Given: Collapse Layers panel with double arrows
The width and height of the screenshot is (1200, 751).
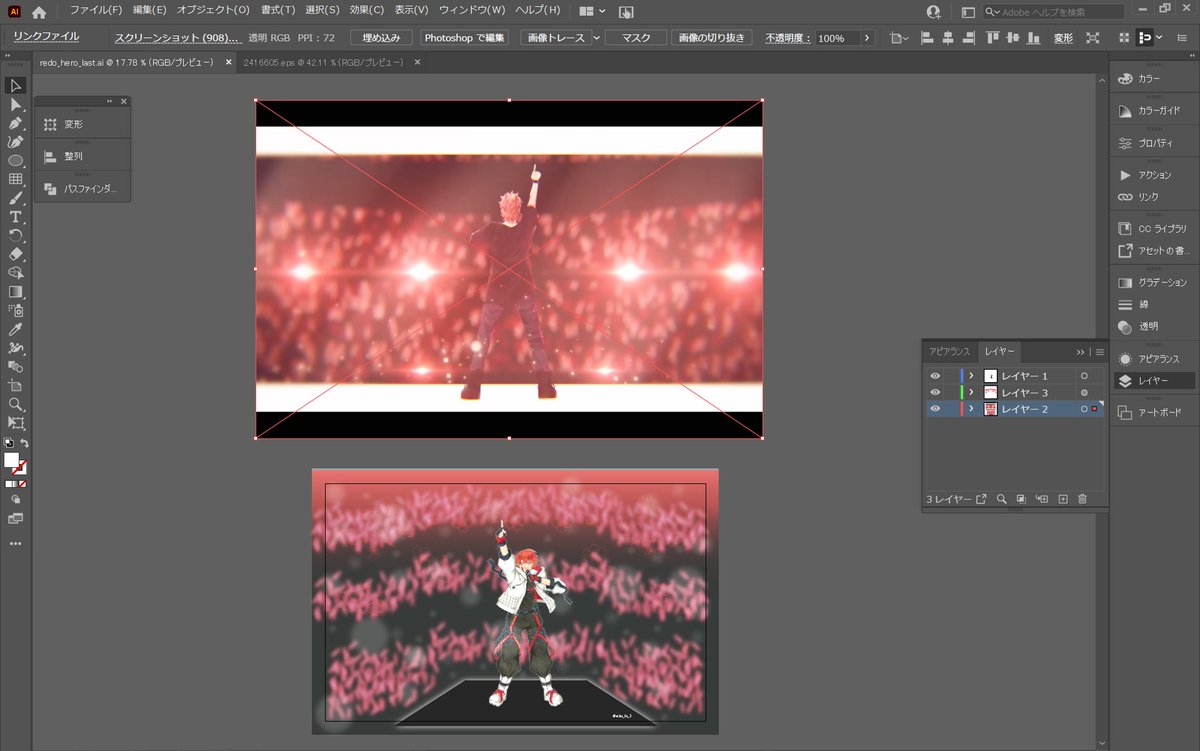Looking at the screenshot, I should coord(1080,352).
